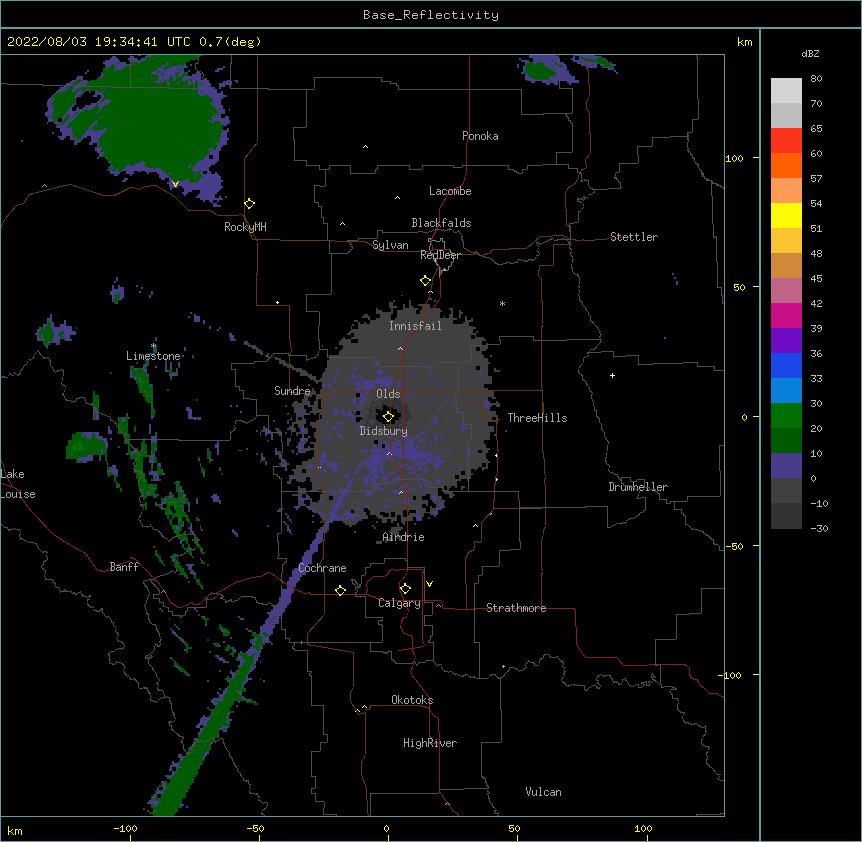Click the -30 value in dBZ legend

(819, 529)
